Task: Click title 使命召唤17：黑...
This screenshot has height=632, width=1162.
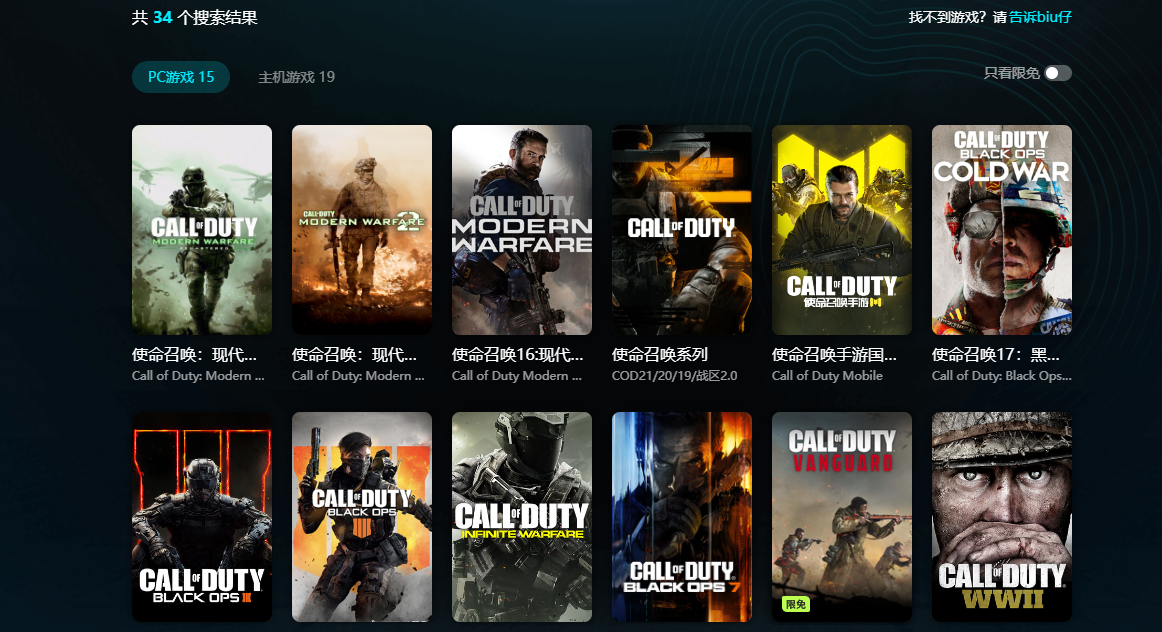Action: point(996,355)
